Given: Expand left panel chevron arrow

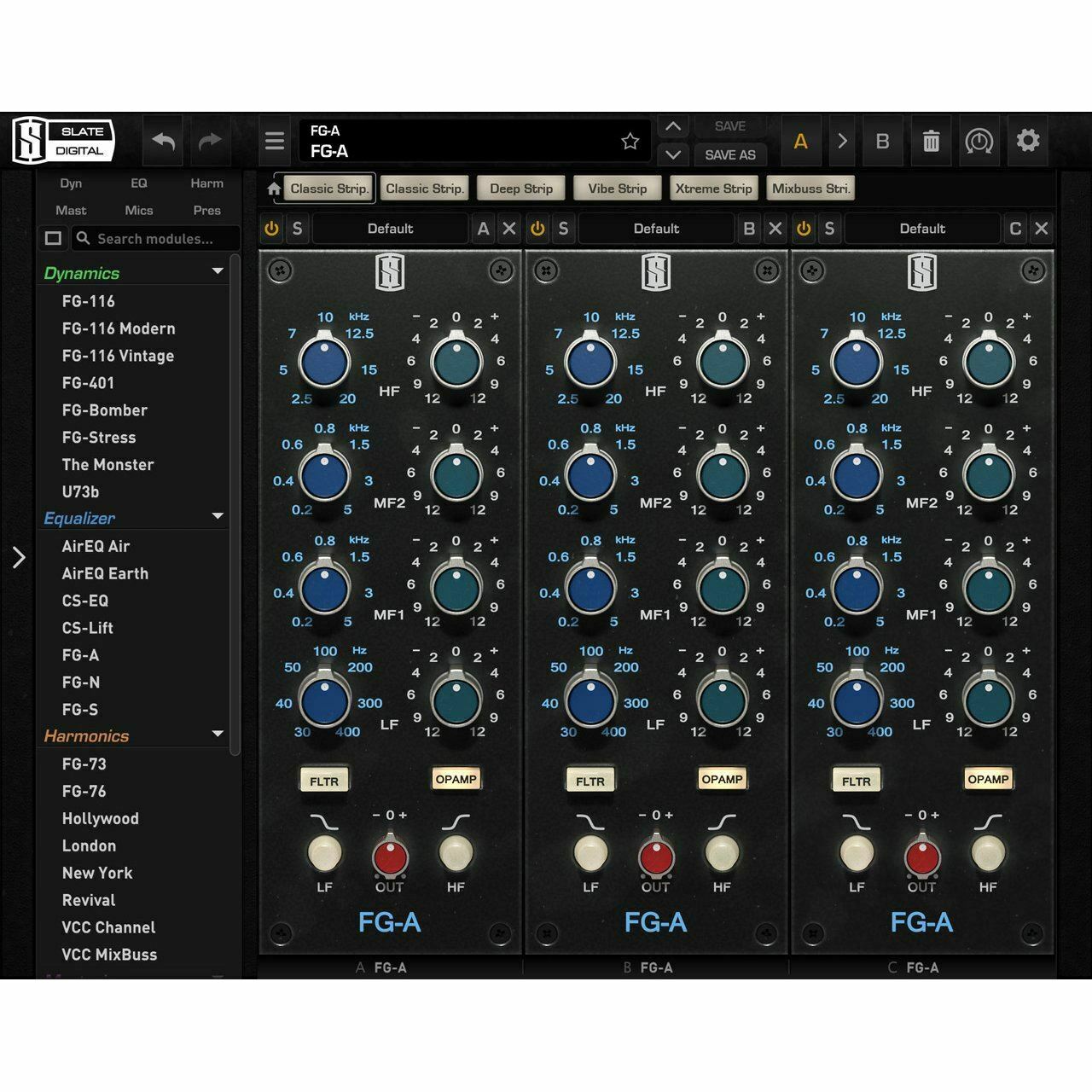Looking at the screenshot, I should (x=19, y=558).
